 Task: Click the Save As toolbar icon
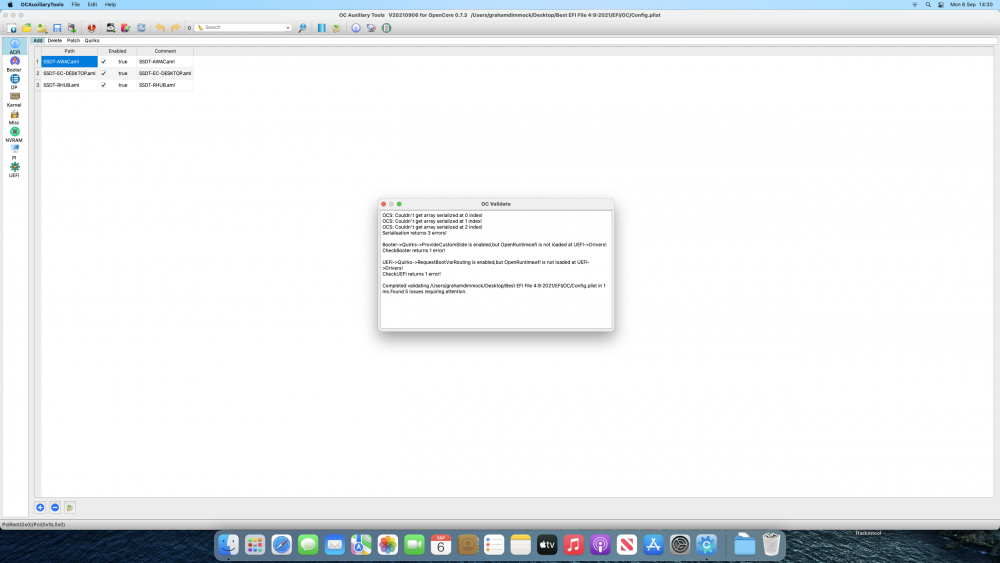point(72,28)
